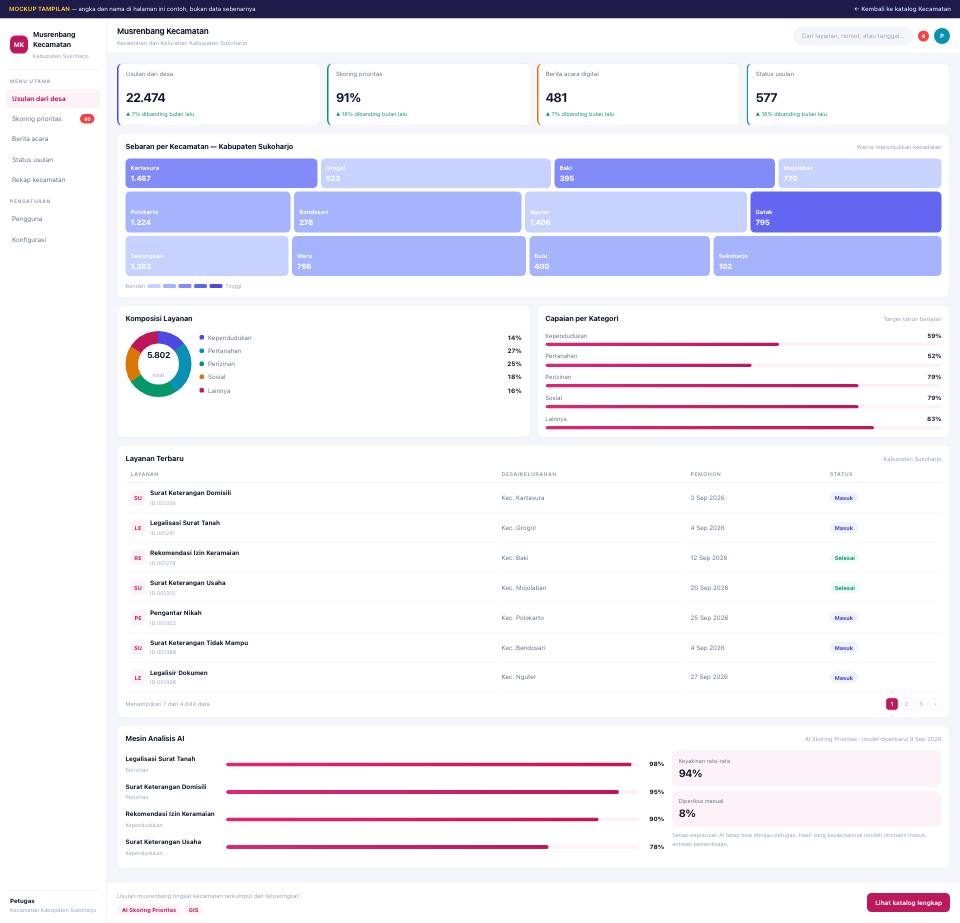
Task: Click Lainnya legend color dot
Action: click(202, 390)
